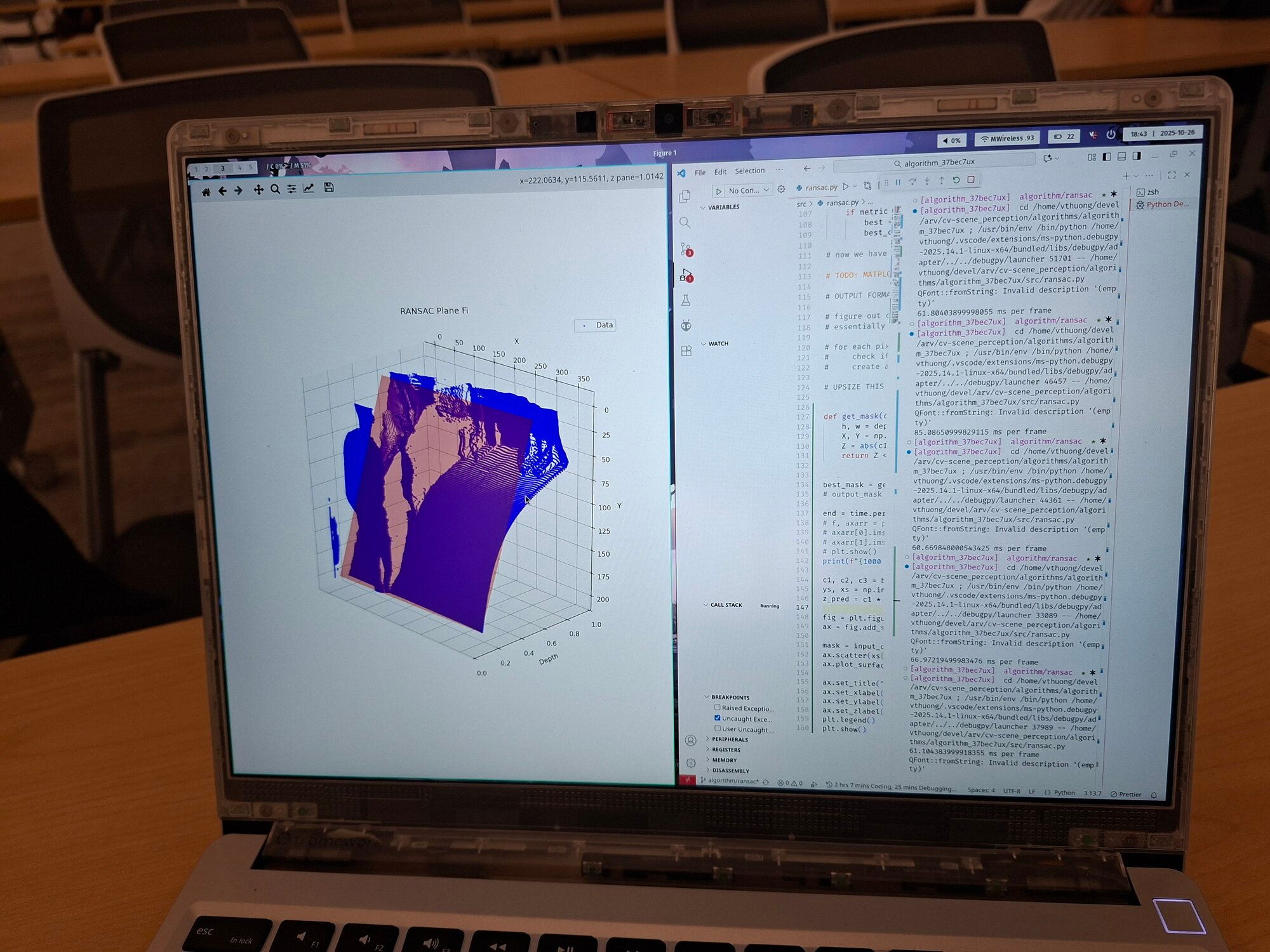
Task: Open the Extensions view icon in activity bar
Action: click(686, 351)
